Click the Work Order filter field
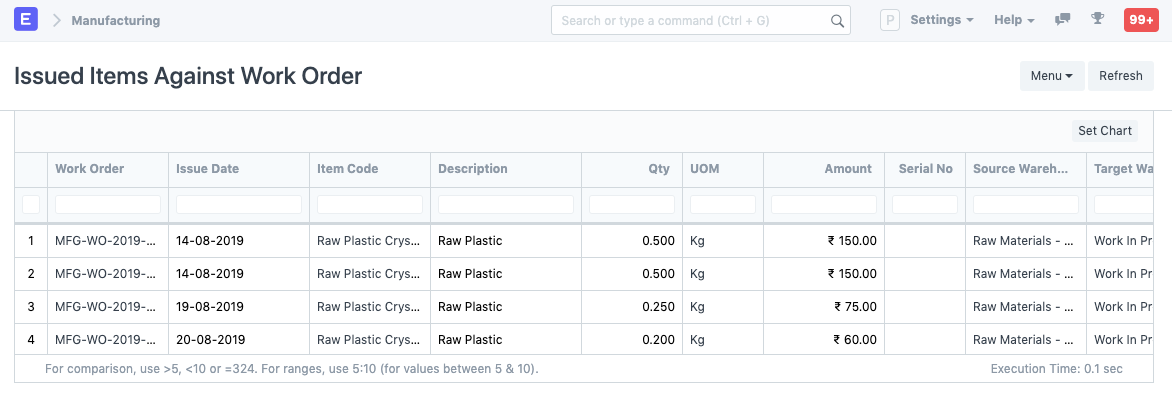This screenshot has width=1172, height=399. (108, 204)
